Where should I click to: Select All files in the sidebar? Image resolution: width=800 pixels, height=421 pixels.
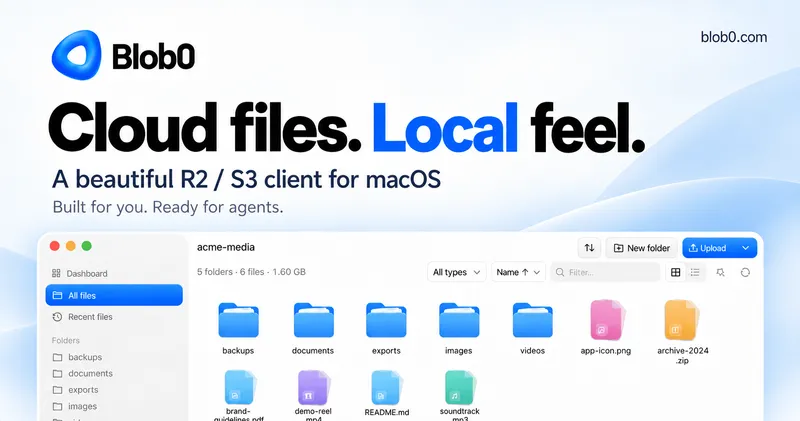click(114, 295)
